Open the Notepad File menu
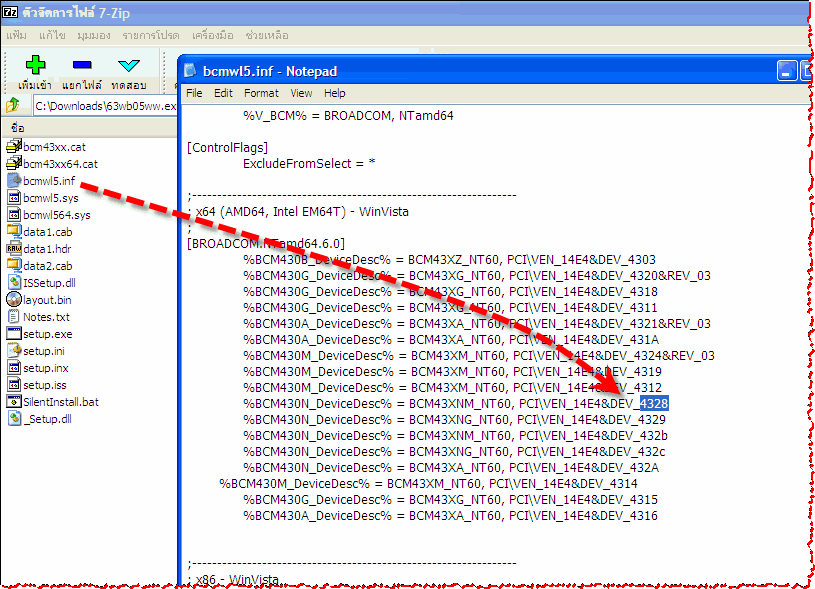Screen dimensions: 815x589 [x=194, y=93]
